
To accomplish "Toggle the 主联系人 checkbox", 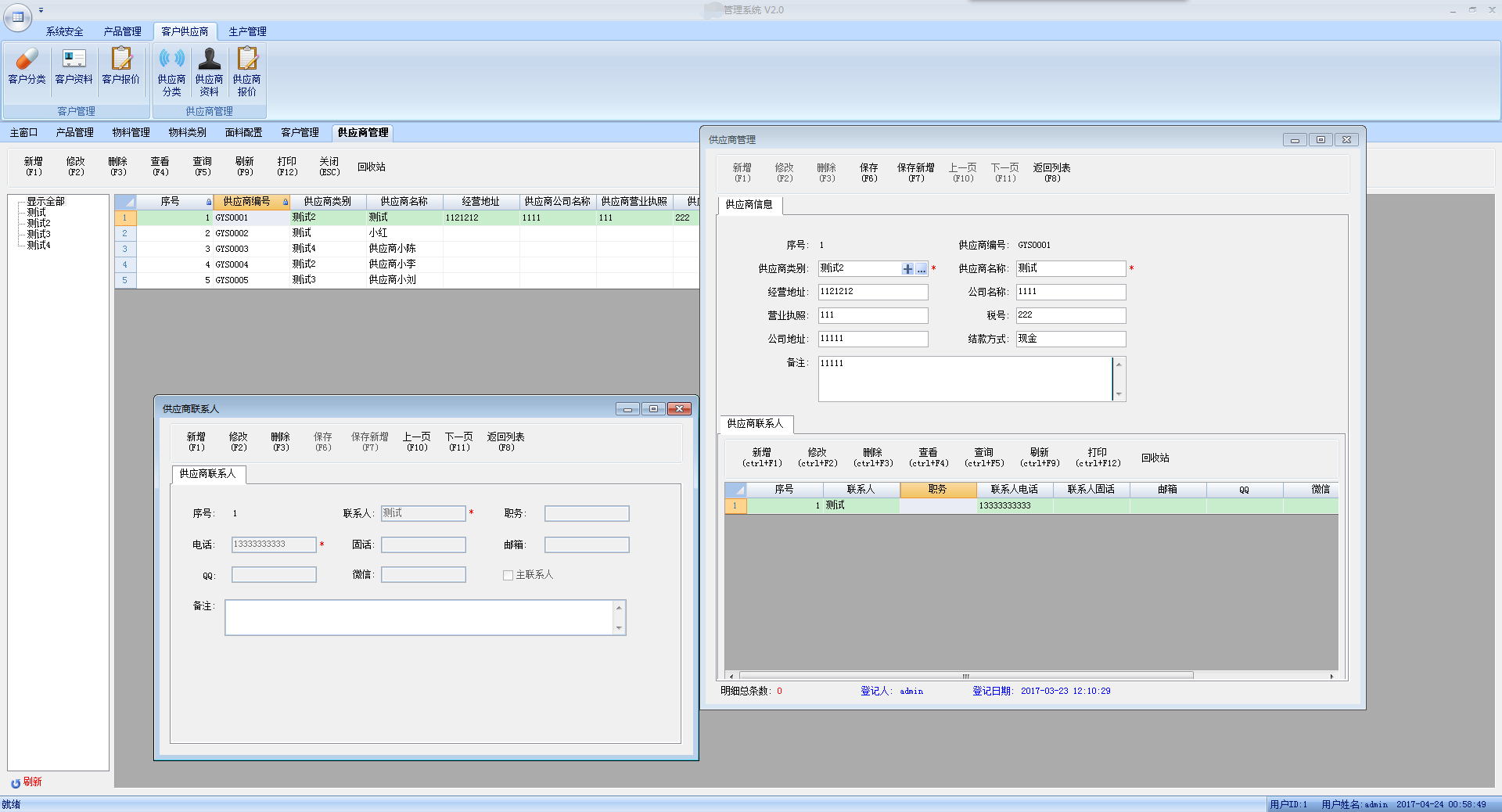I will pyautogui.click(x=508, y=575).
